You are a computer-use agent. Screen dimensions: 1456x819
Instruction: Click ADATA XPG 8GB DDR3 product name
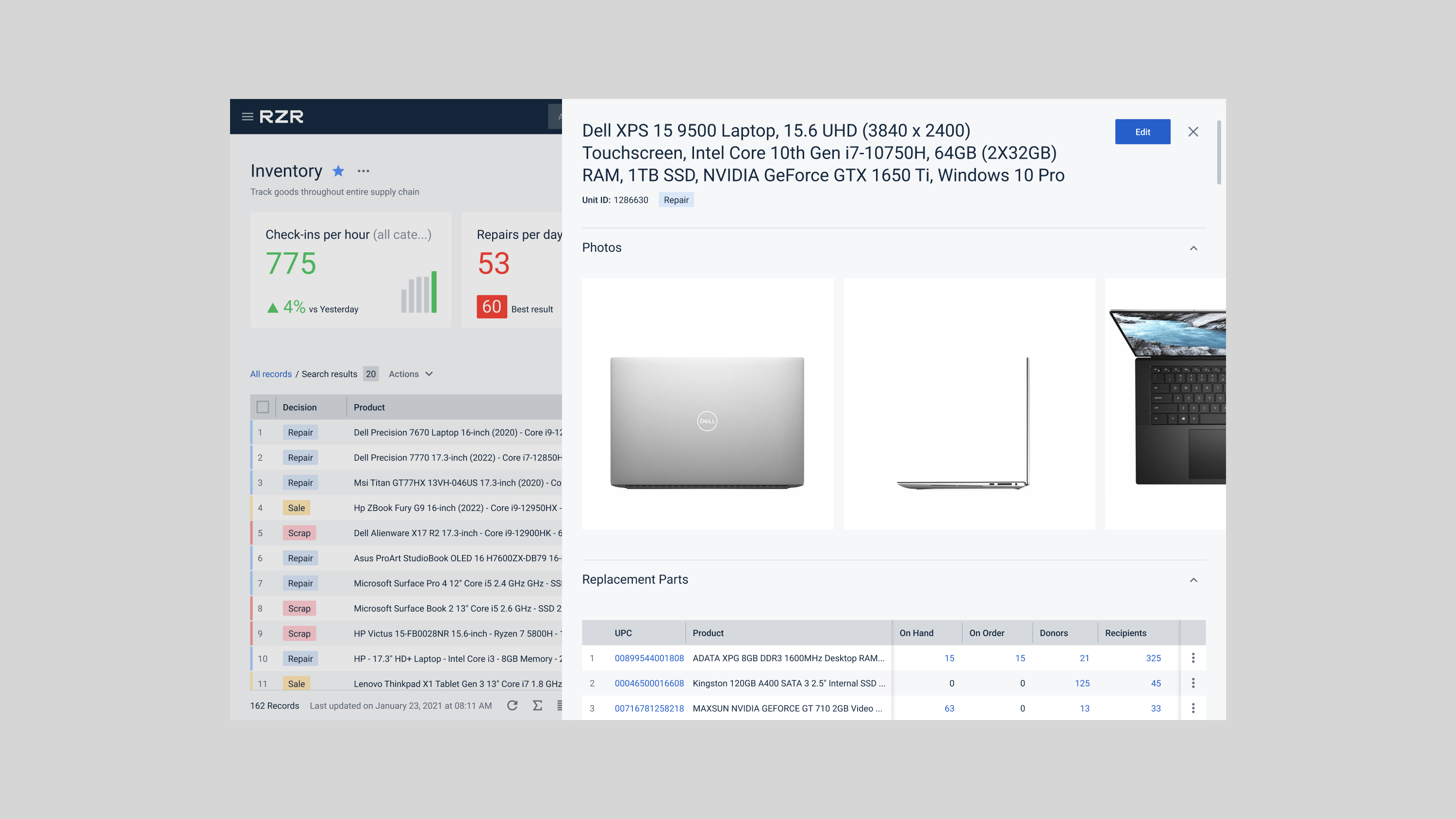tap(788, 658)
